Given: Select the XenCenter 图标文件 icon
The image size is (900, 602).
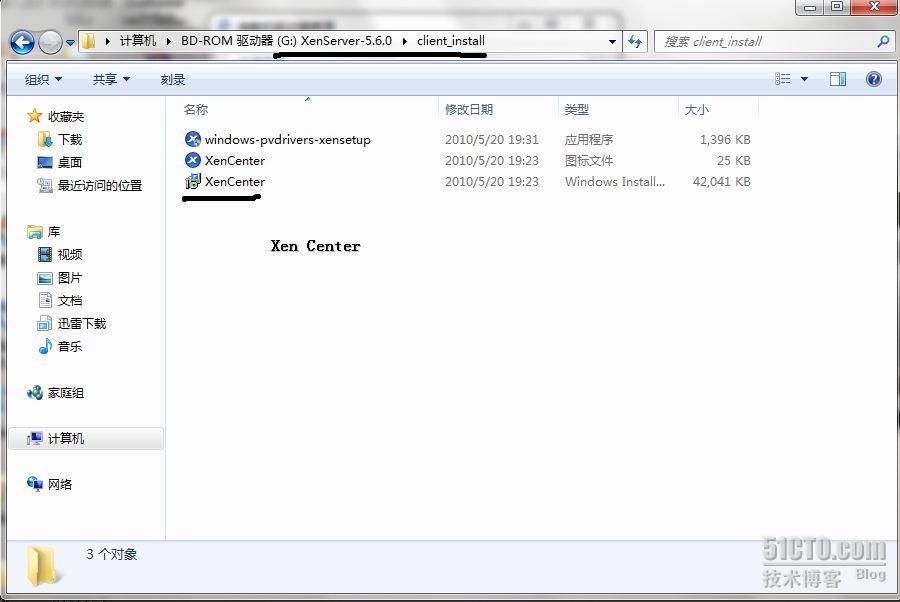Looking at the screenshot, I should (x=193, y=160).
